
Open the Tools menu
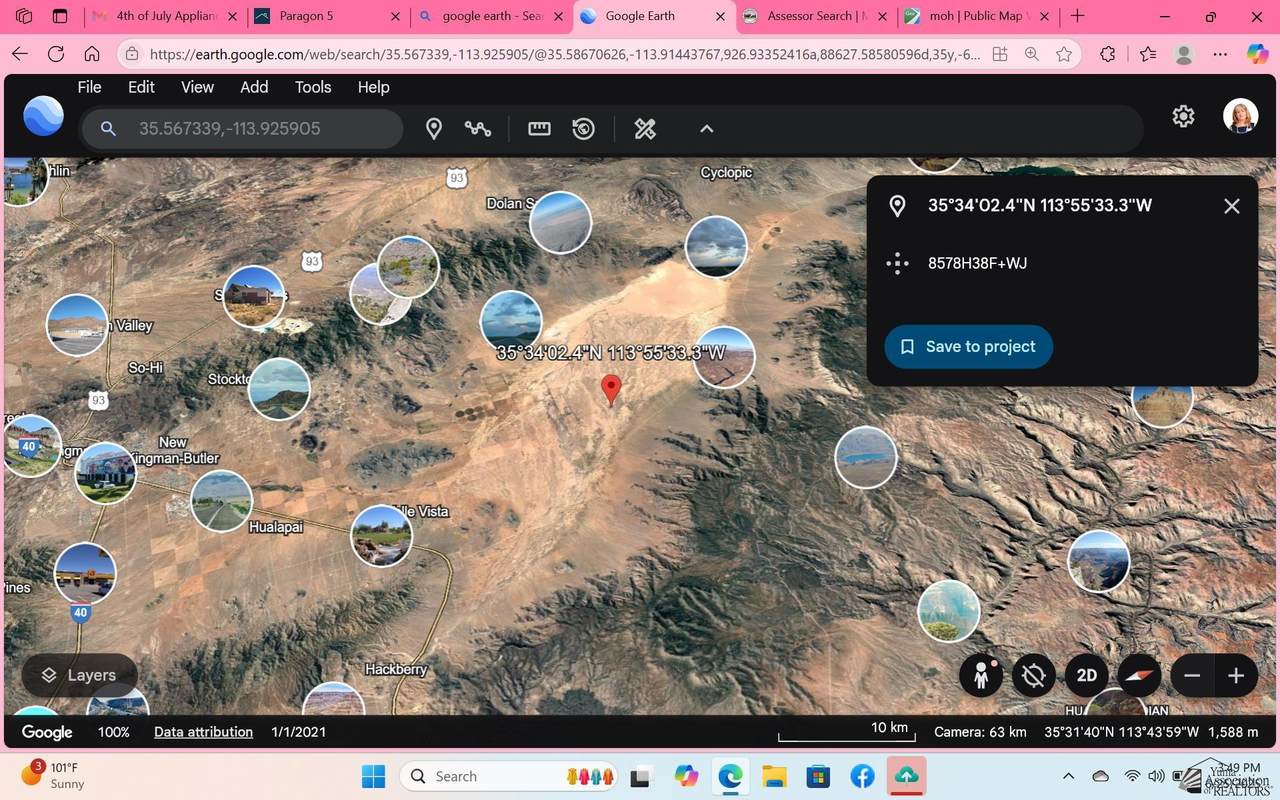tap(313, 87)
